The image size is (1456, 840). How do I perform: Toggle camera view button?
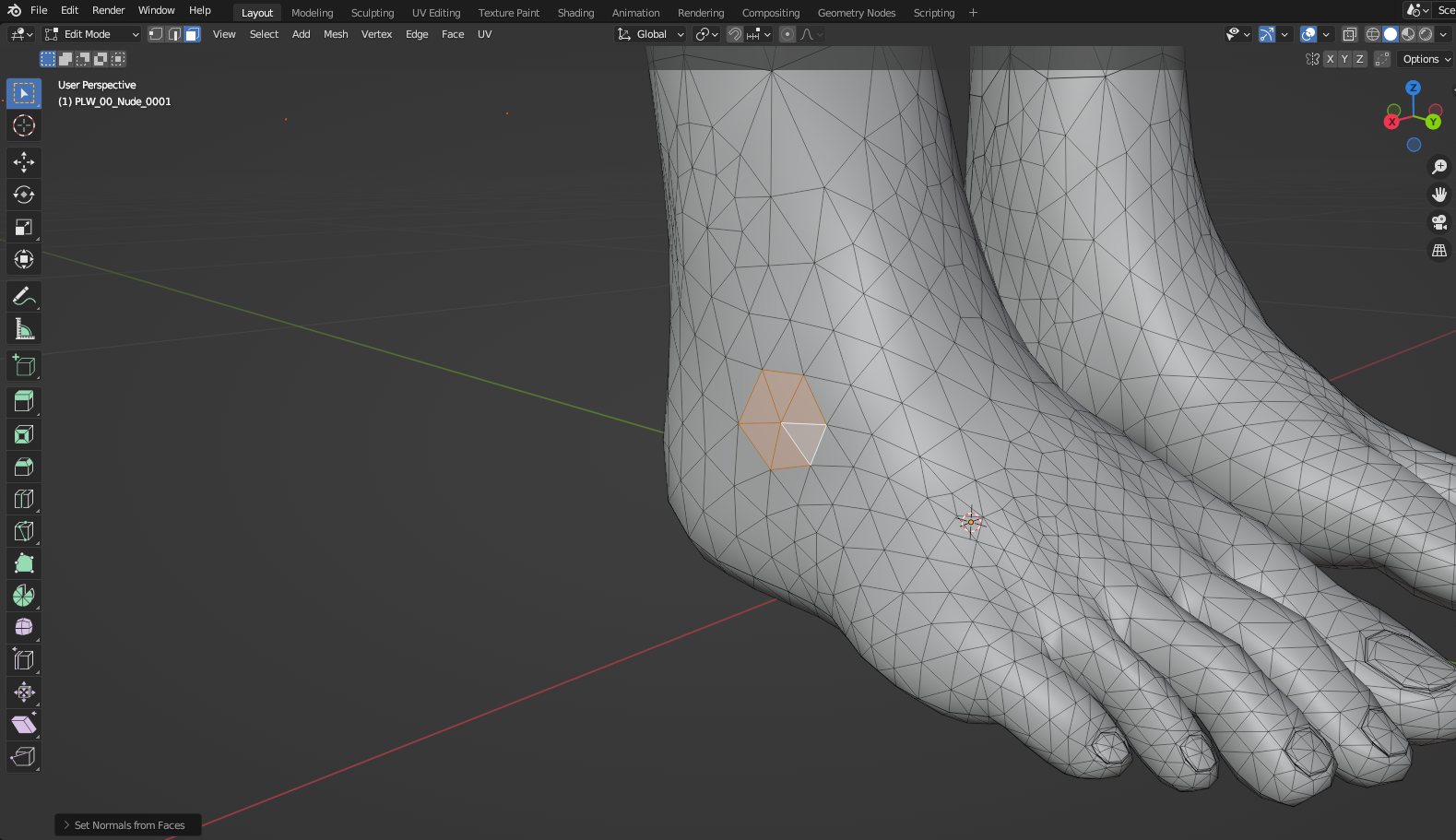coord(1438,222)
